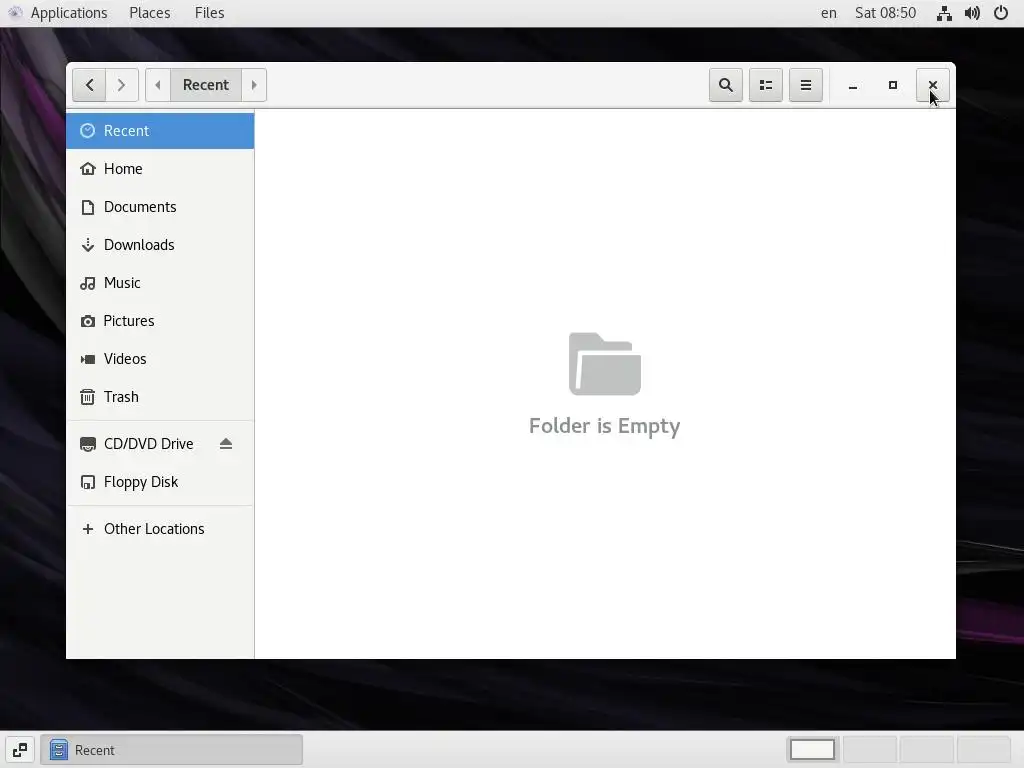Click the trash can icon beside Trash
This screenshot has height=768, width=1024.
88,396
